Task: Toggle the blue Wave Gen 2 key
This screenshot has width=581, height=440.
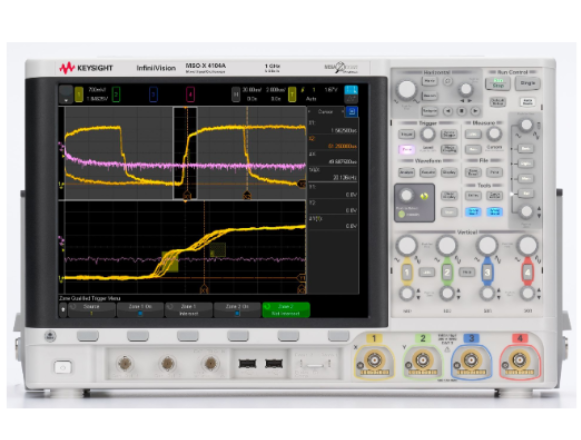Action: [x=494, y=212]
